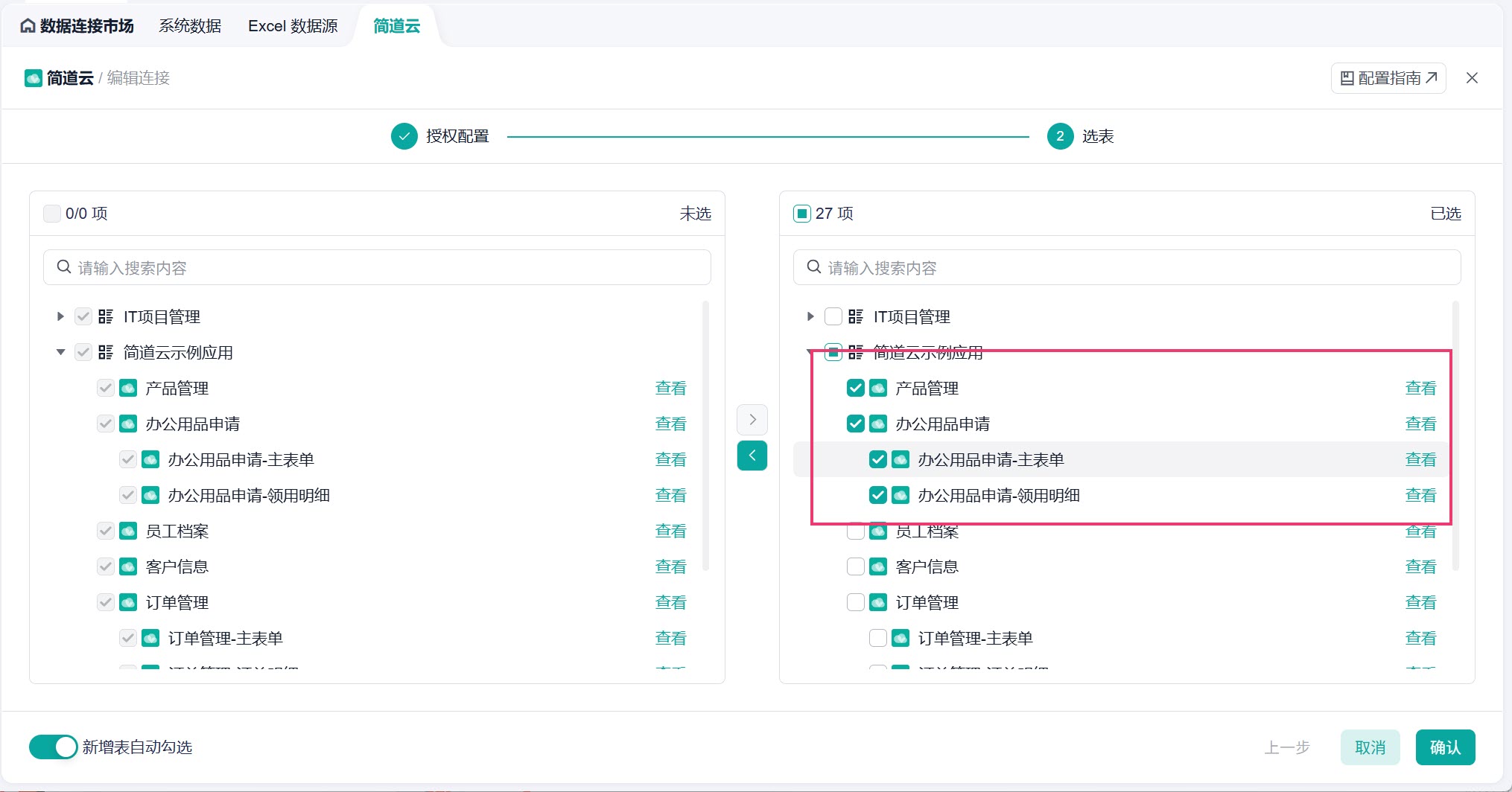Switch to the Excel 数据源 tab
Image resolution: width=1512 pixels, height=792 pixels.
click(293, 26)
